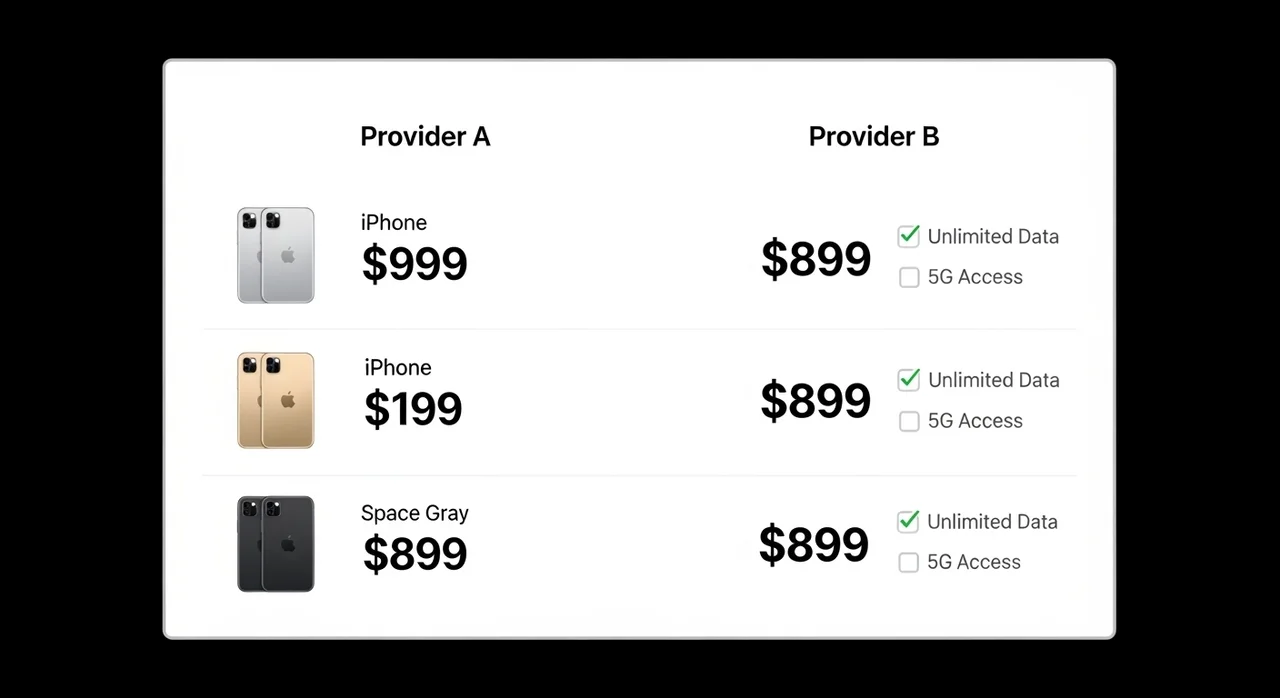Image resolution: width=1280 pixels, height=698 pixels.
Task: Select the $899 Space Gray Provider A price
Action: (x=414, y=554)
